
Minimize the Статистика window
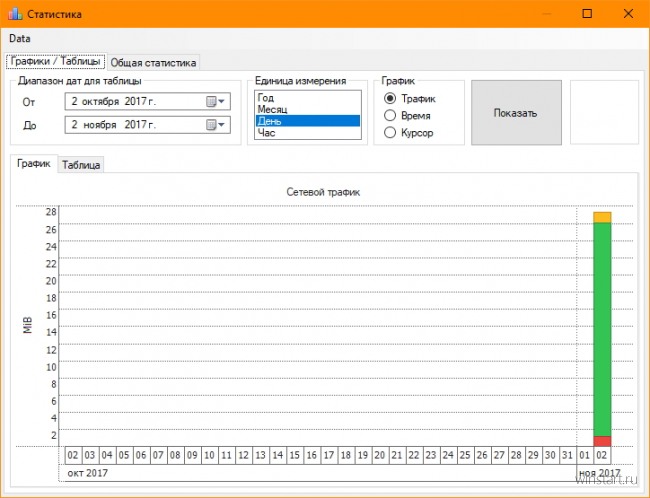[x=546, y=14]
